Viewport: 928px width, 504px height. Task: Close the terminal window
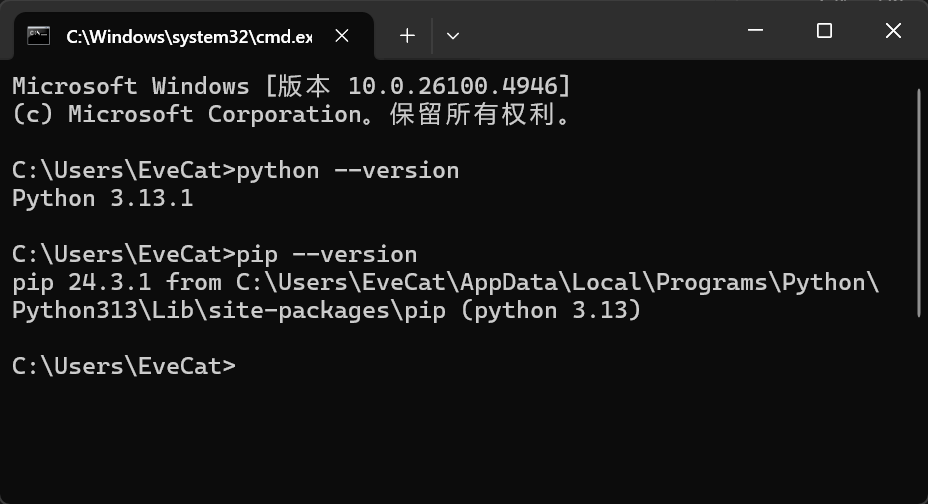[x=893, y=31]
